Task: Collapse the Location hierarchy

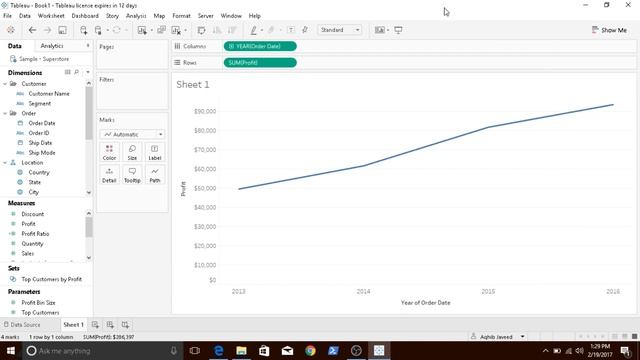Action: coord(5,162)
